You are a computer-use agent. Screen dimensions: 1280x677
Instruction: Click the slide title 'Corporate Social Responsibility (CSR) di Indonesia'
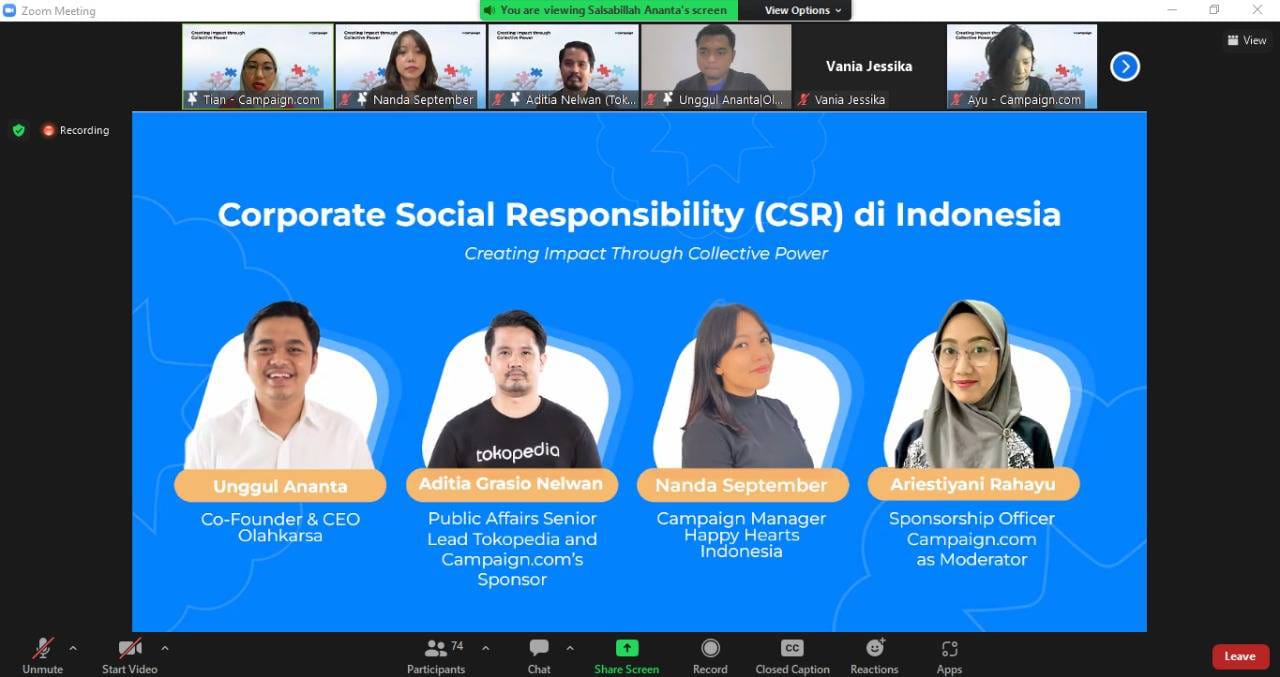point(639,215)
